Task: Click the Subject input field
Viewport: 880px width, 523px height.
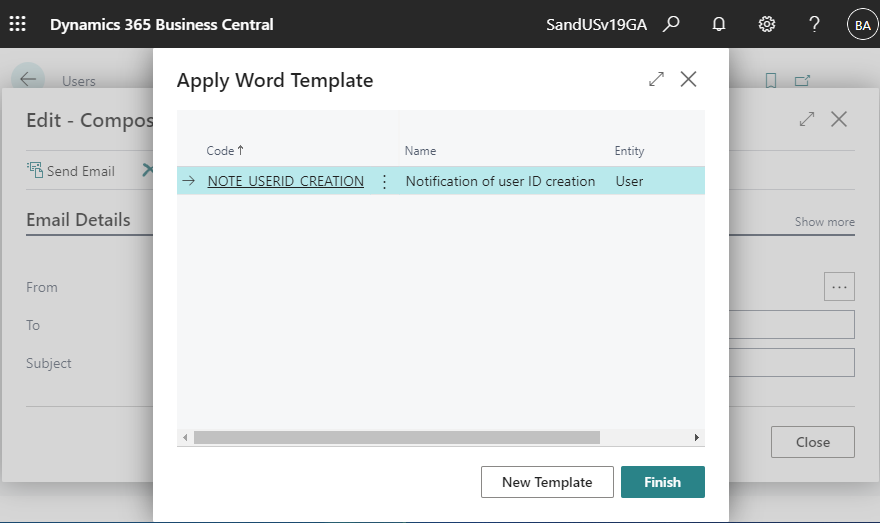Action: coord(792,363)
